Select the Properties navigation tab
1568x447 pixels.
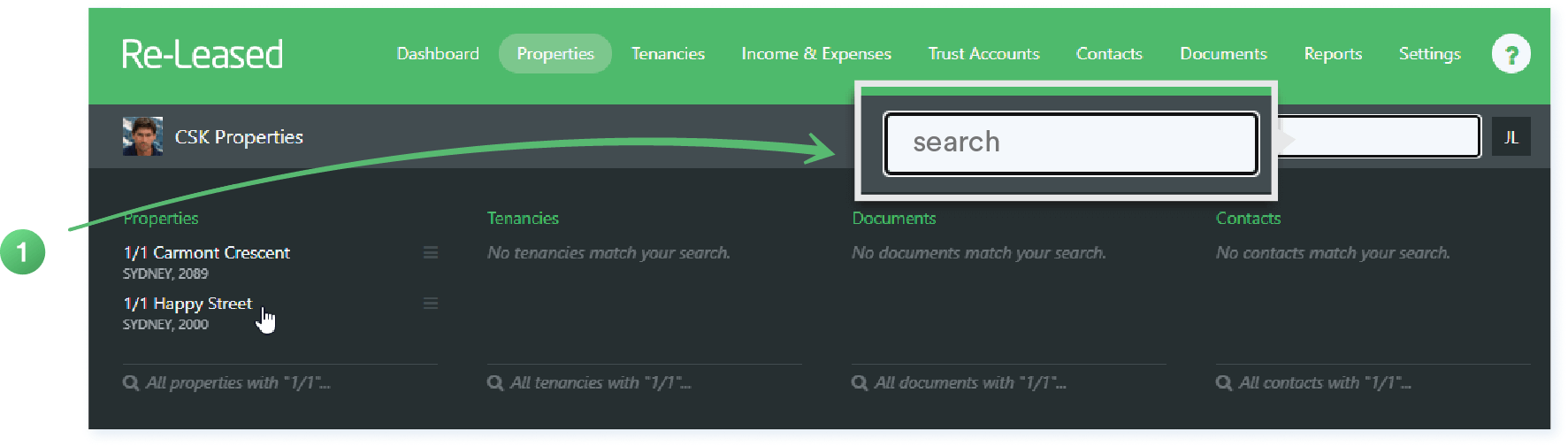[x=555, y=54]
